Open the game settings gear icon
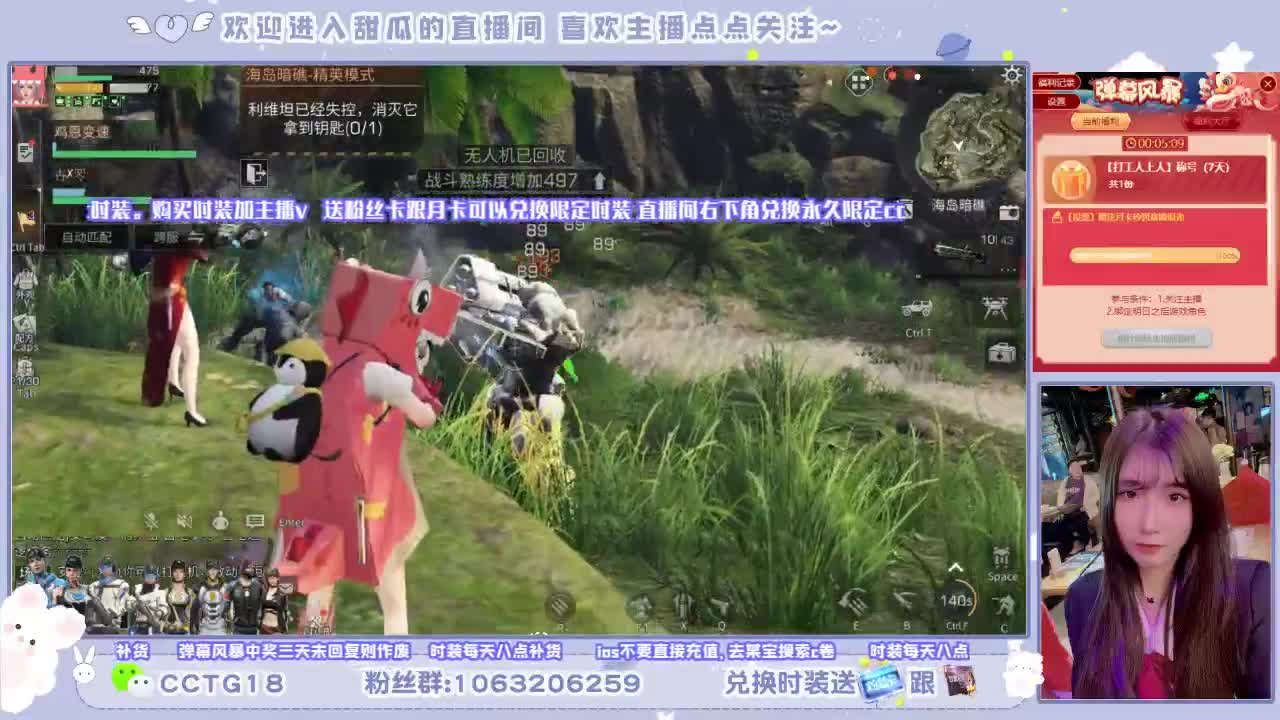 tap(1012, 75)
